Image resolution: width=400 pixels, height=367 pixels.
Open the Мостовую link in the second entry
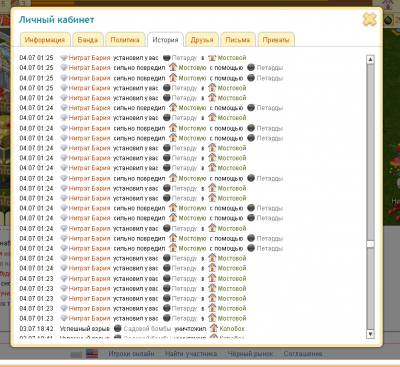tap(192, 68)
